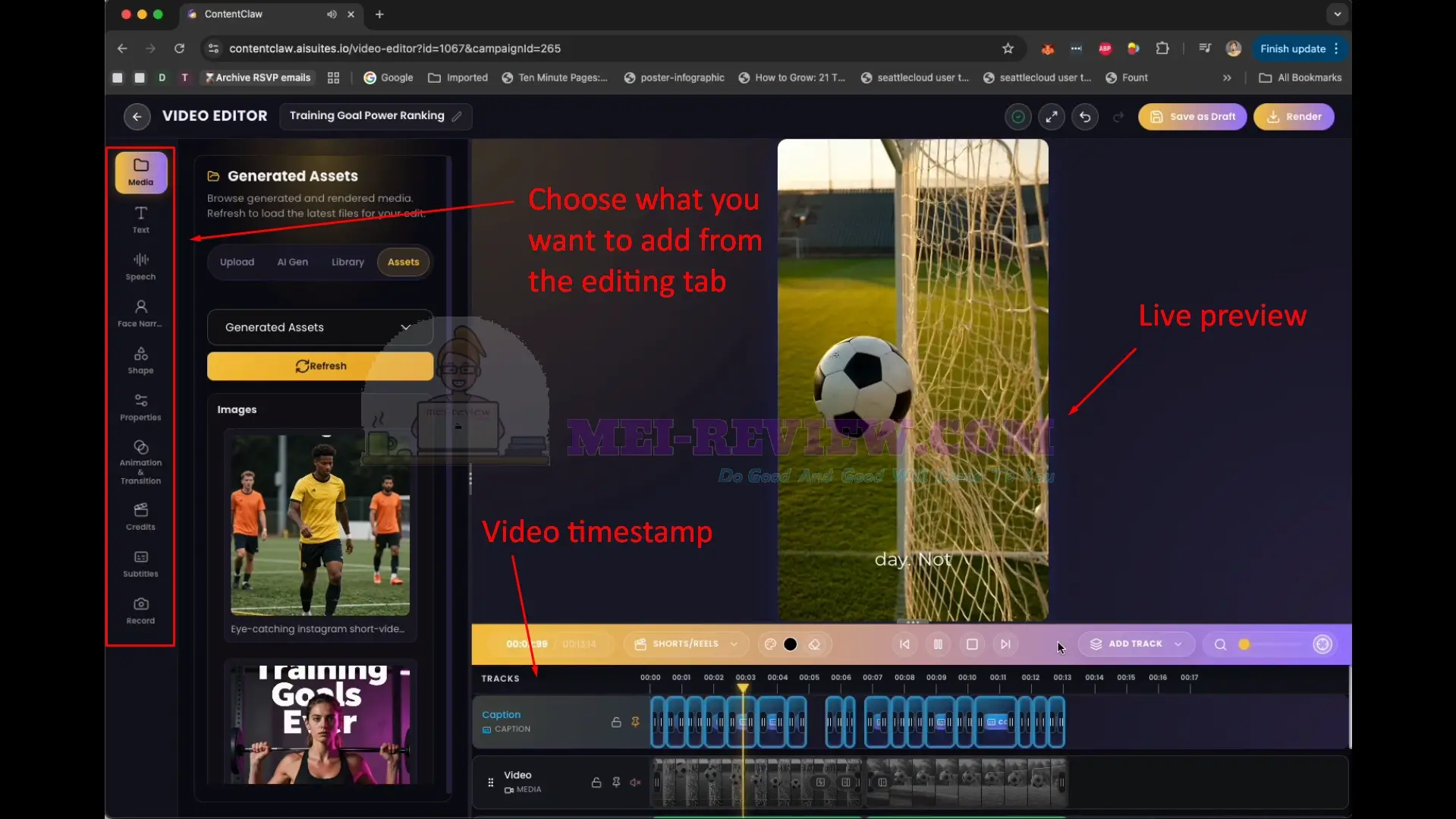Click the browser address bar URL
The width and height of the screenshot is (1456, 819).
coord(395,49)
